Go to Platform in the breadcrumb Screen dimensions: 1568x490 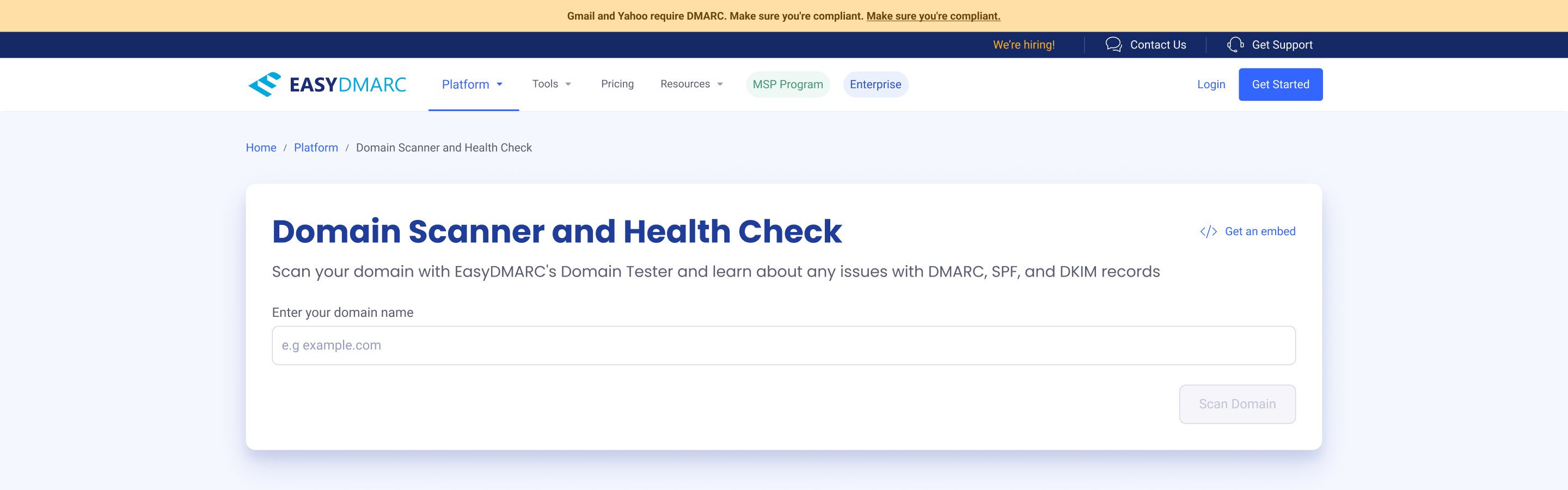tap(316, 148)
